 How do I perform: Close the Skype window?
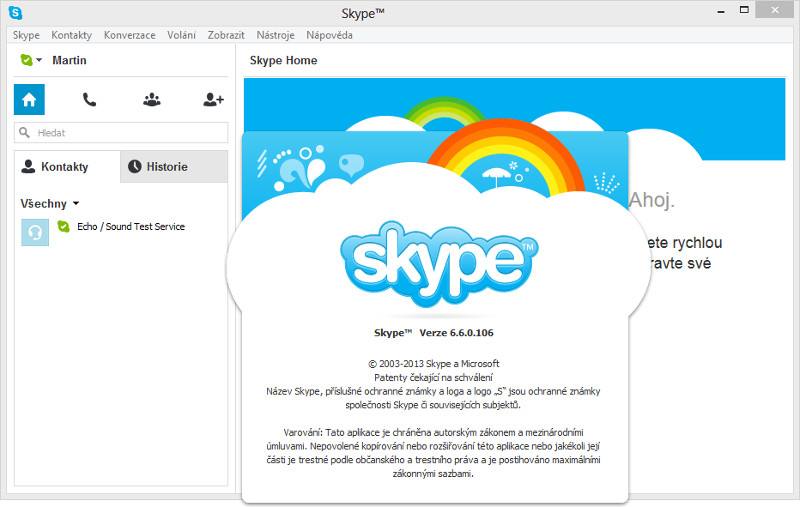[x=774, y=10]
